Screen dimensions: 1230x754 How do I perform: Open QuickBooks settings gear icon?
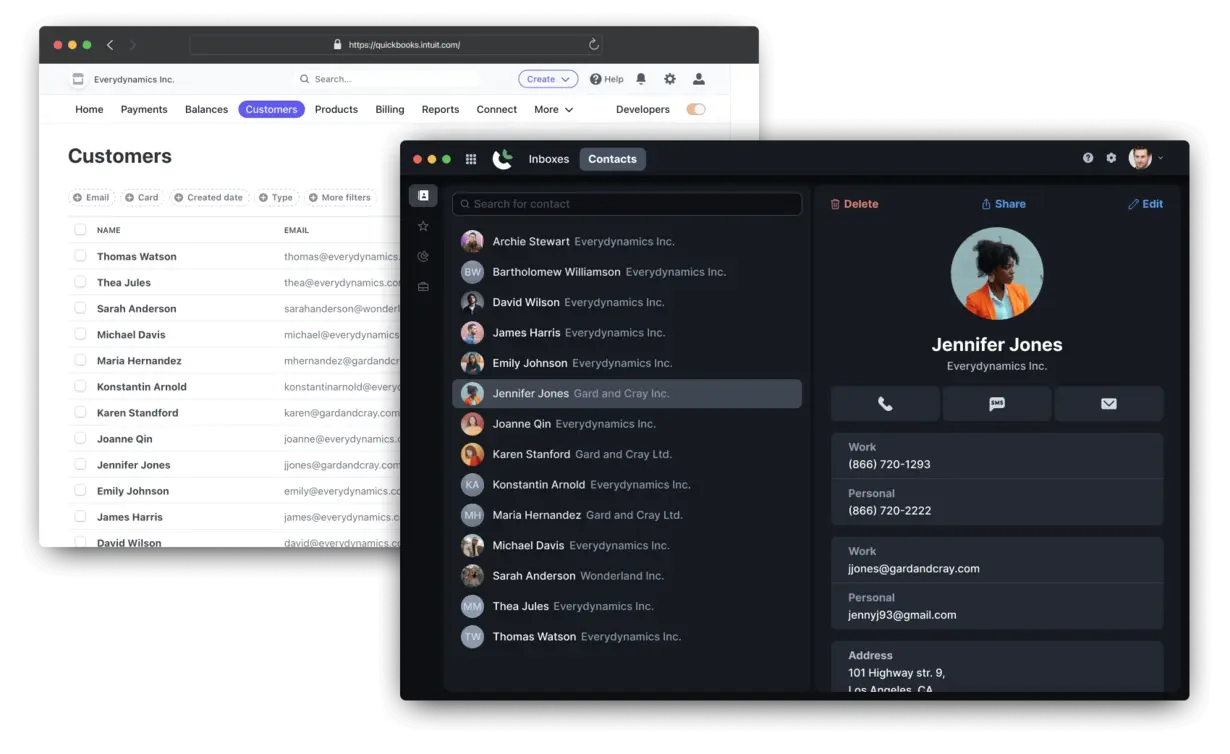(670, 79)
